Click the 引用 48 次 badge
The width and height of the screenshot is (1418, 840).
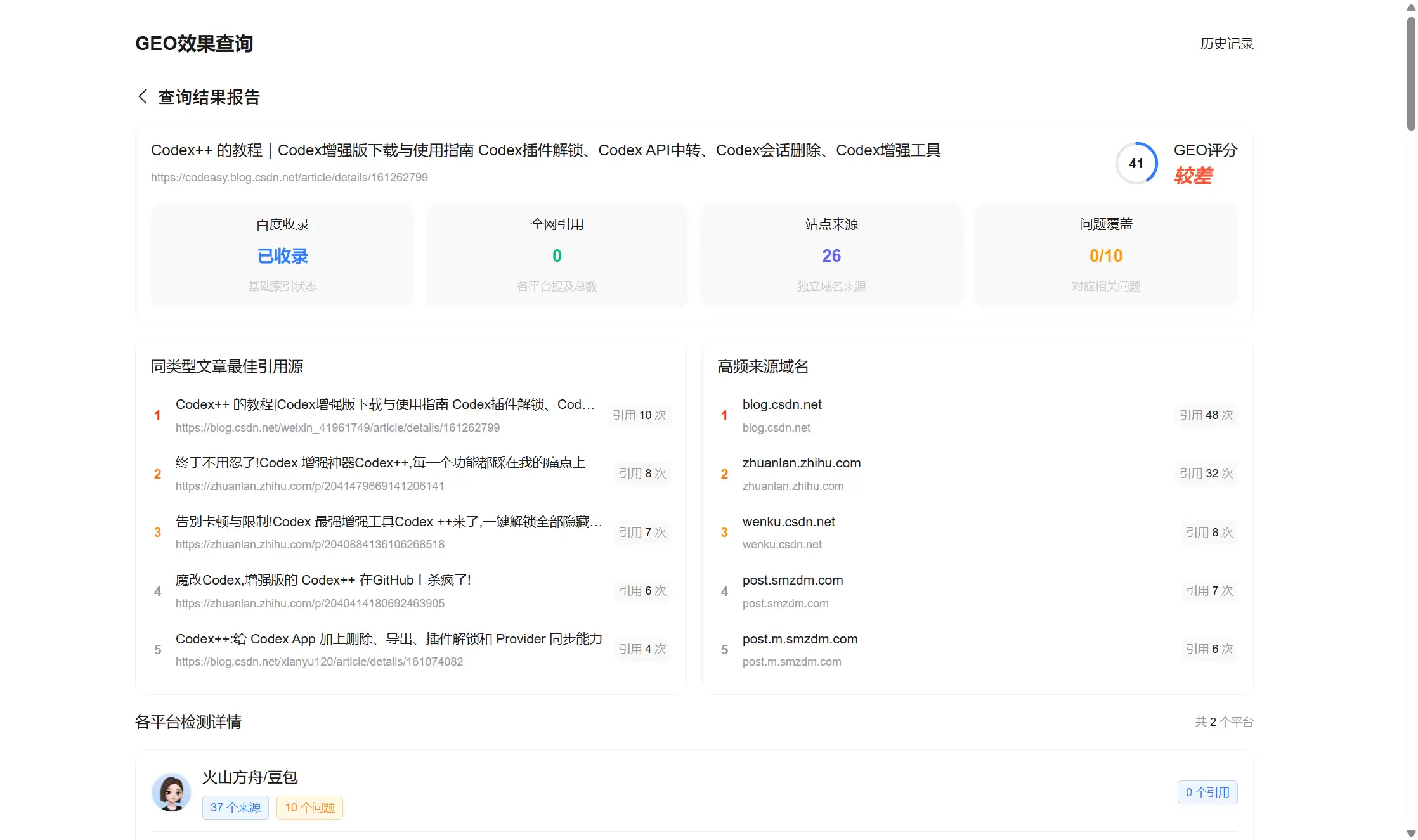coord(1206,415)
